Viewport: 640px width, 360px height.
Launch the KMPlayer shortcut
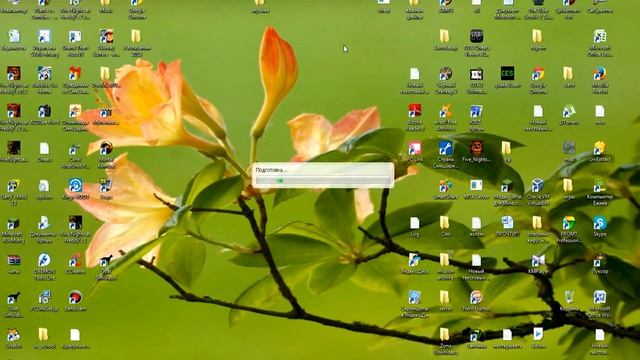[x=538, y=261]
